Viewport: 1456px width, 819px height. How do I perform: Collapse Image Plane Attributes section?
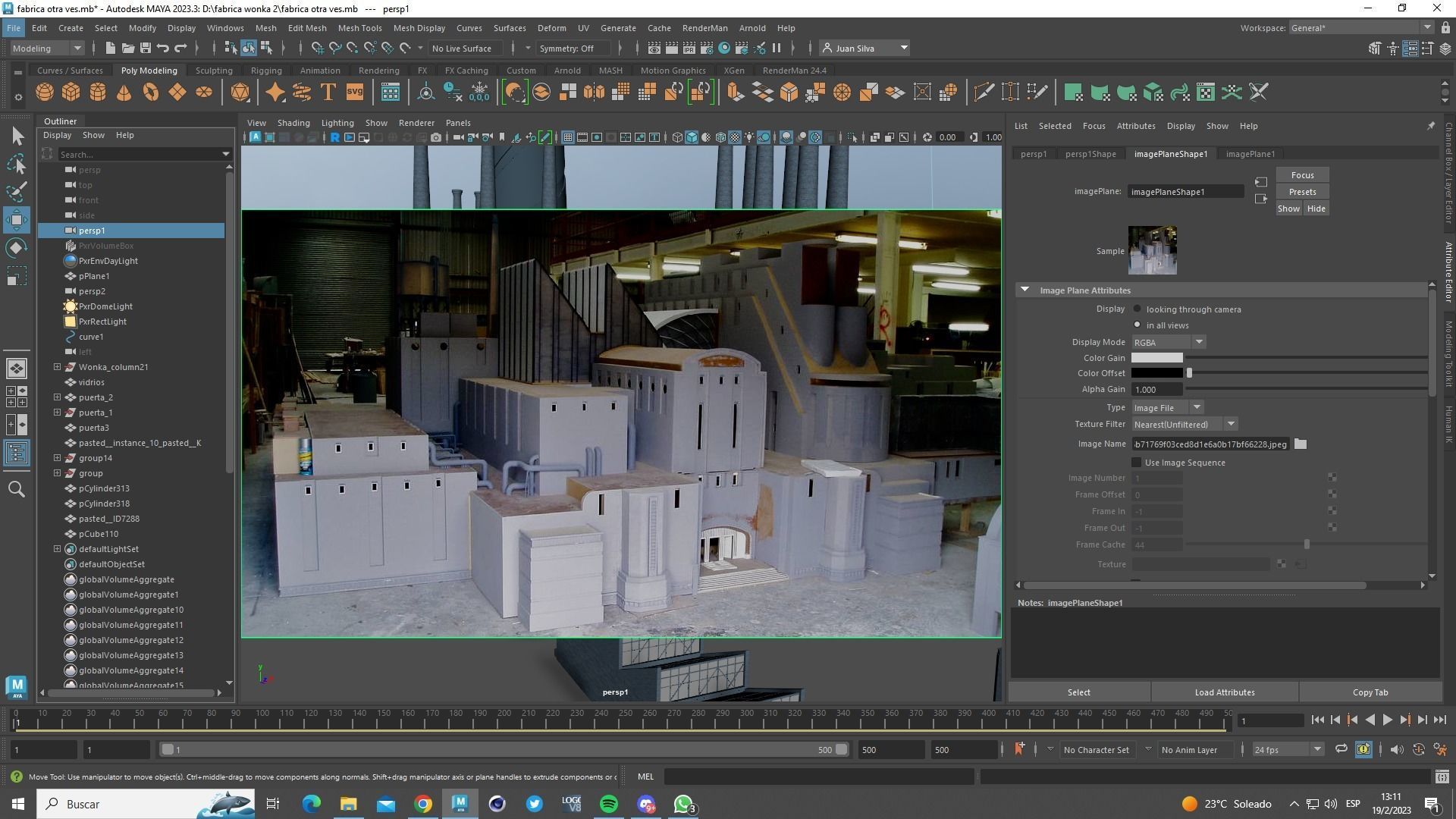(x=1025, y=290)
